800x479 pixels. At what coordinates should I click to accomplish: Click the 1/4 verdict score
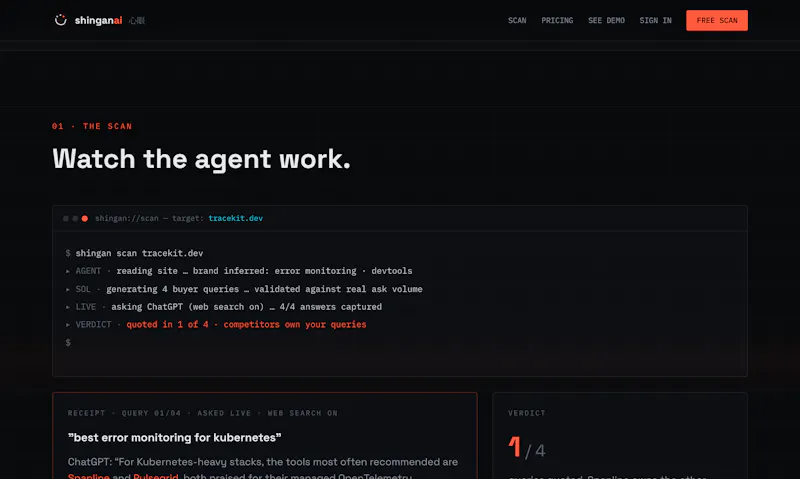(x=527, y=448)
